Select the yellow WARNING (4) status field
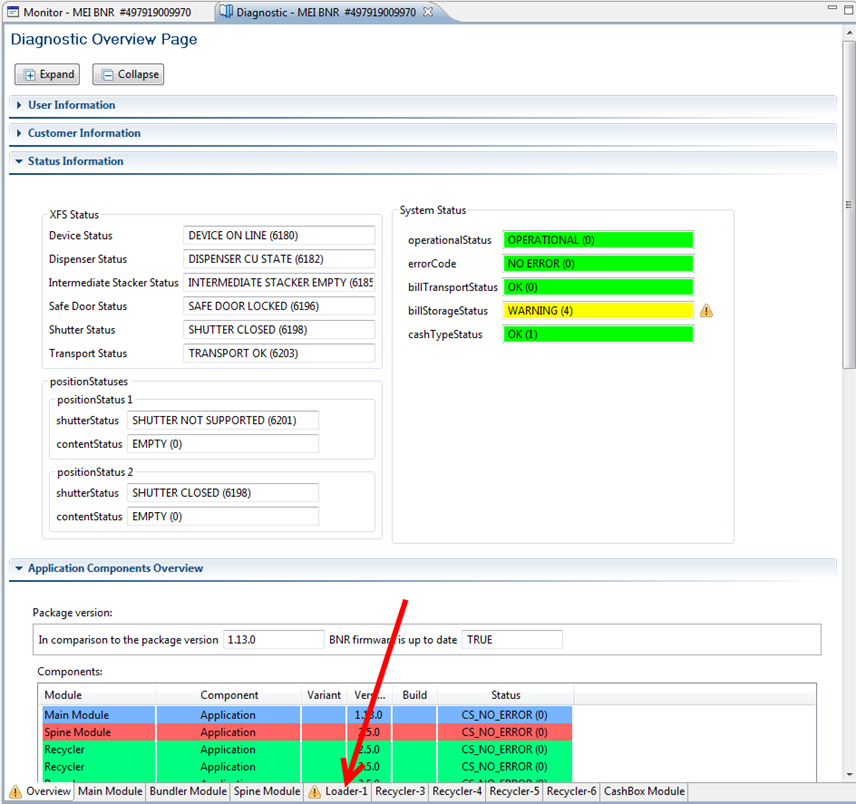Image resolution: width=856 pixels, height=804 pixels. coord(597,311)
